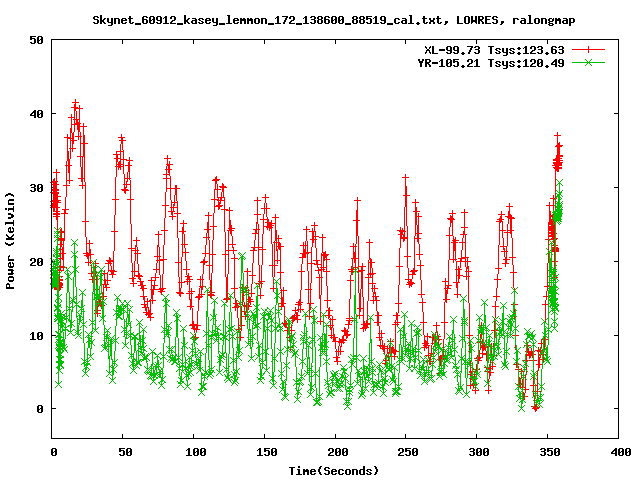The image size is (640, 480).
Task: Click the x-axis tick label 150
Action: pyautogui.click(x=267, y=452)
